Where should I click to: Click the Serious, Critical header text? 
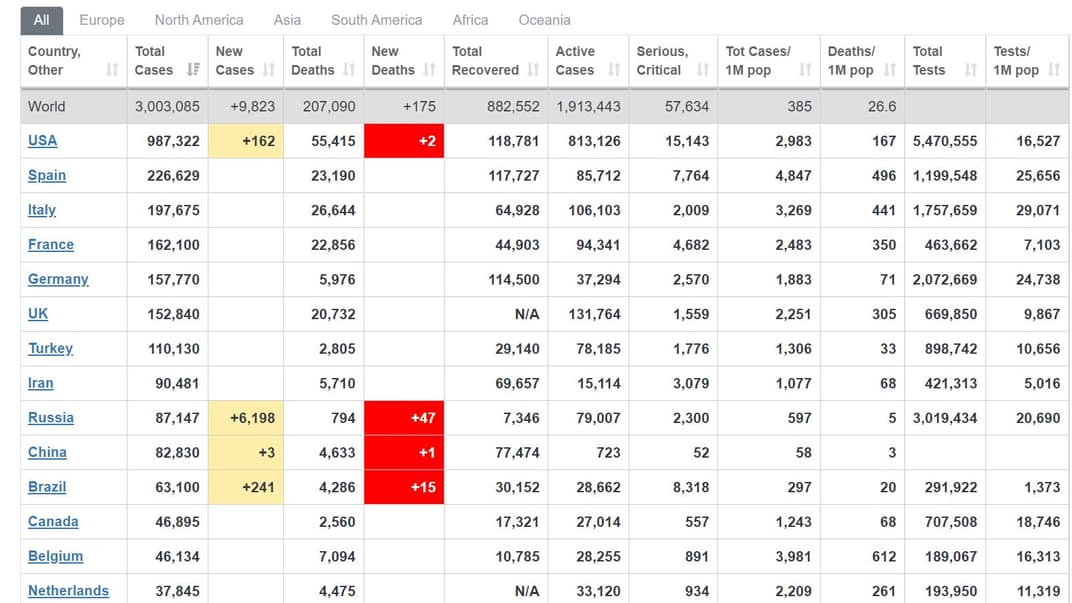[662, 60]
